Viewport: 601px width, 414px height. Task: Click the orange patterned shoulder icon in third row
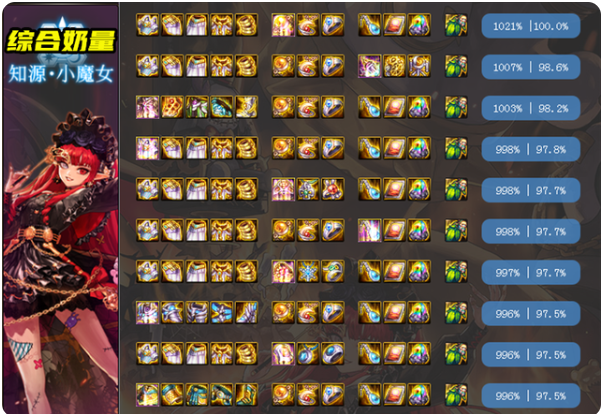click(172, 107)
